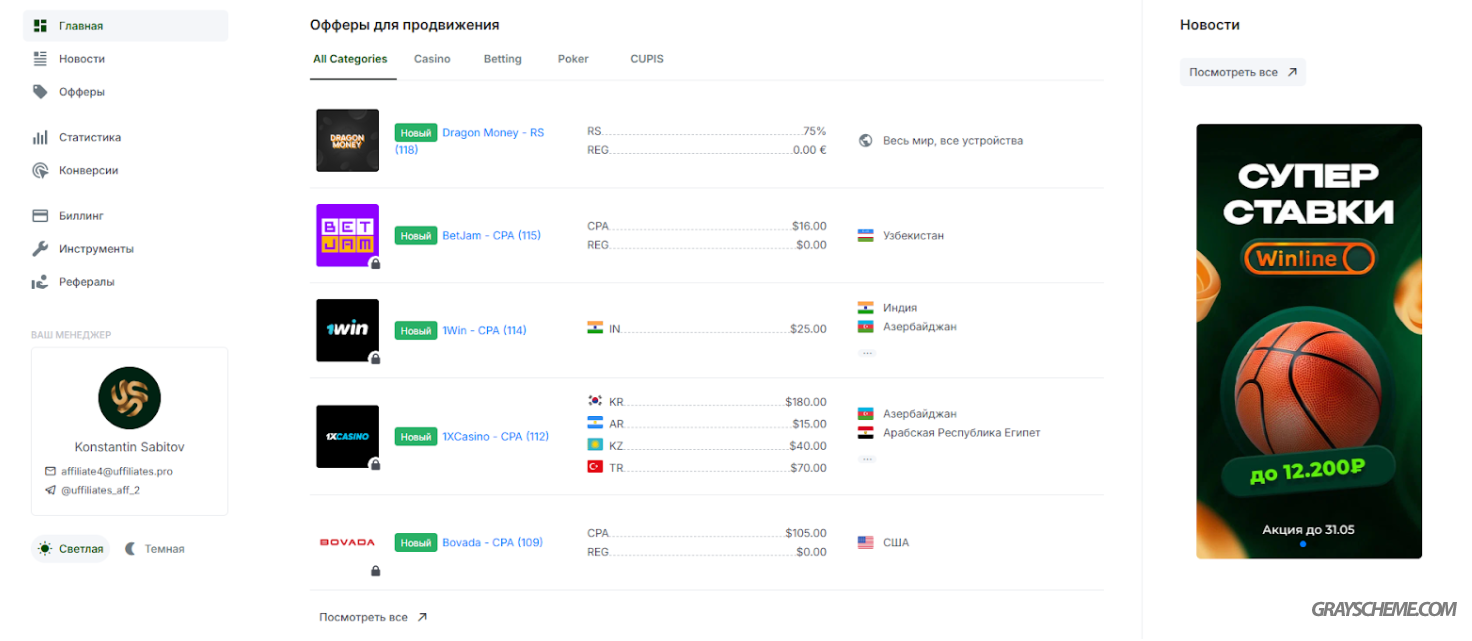Click the affiliate4@uffiliates.pro email

point(117,471)
